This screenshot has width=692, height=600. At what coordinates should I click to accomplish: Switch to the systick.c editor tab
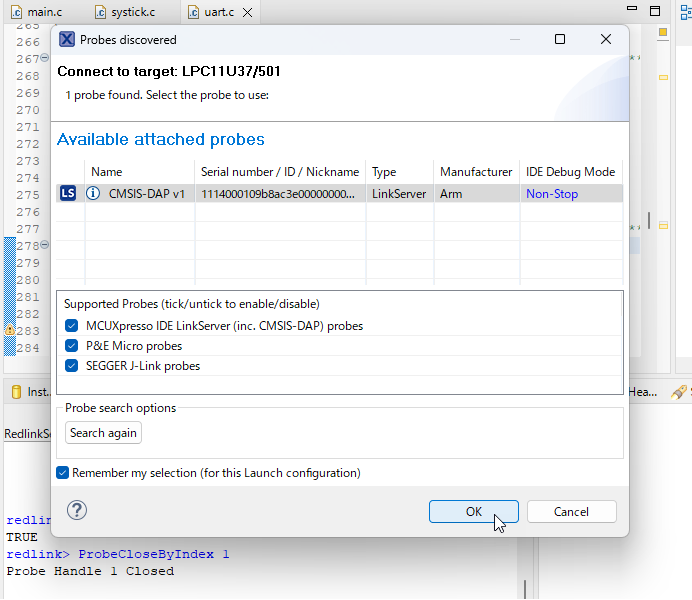pos(126,12)
